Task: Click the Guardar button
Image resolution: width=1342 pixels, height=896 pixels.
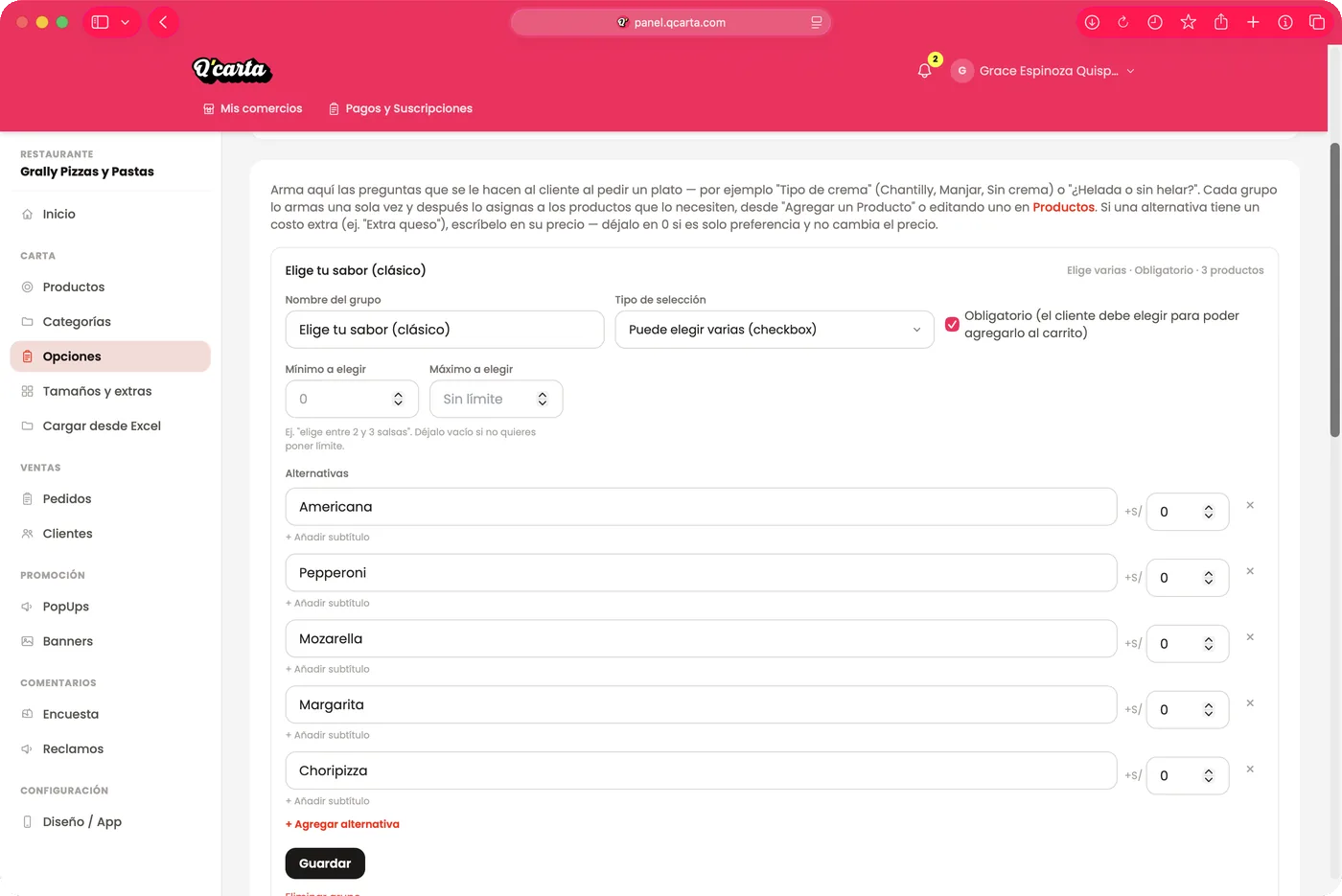Action: coord(325,863)
